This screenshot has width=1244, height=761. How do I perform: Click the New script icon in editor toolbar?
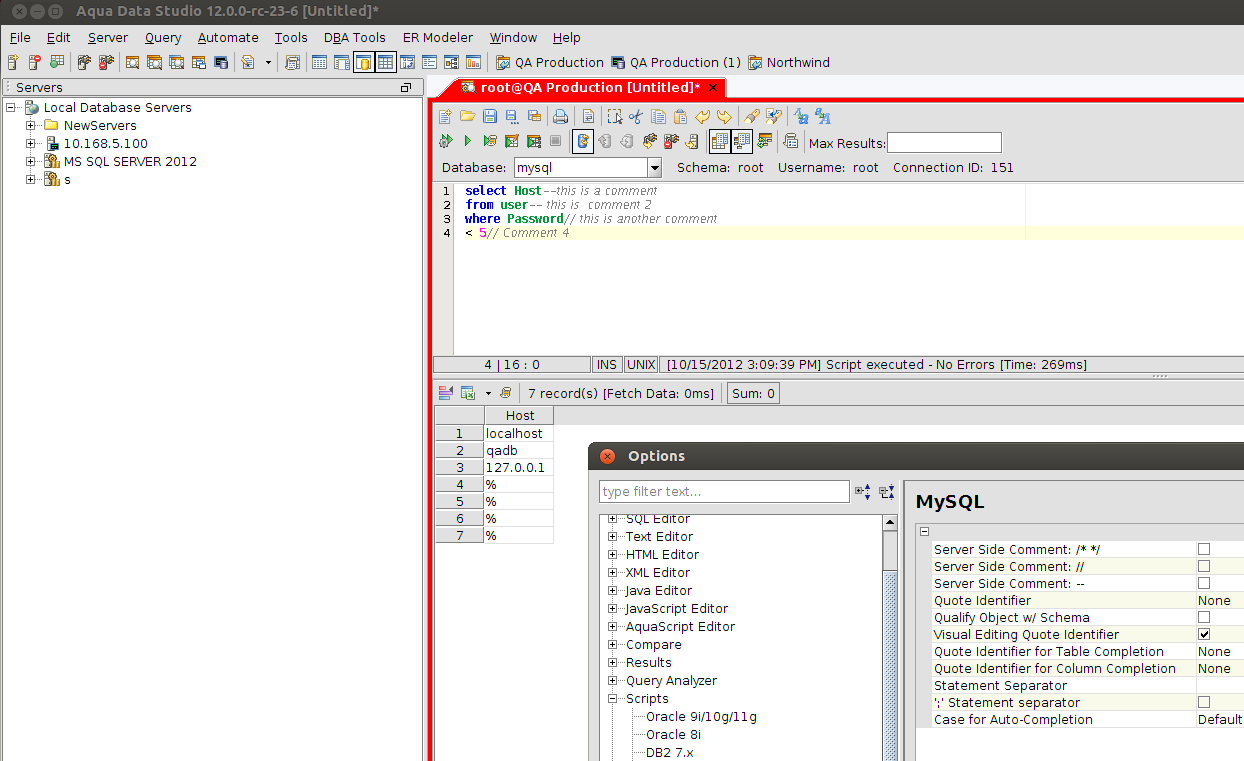coord(445,116)
